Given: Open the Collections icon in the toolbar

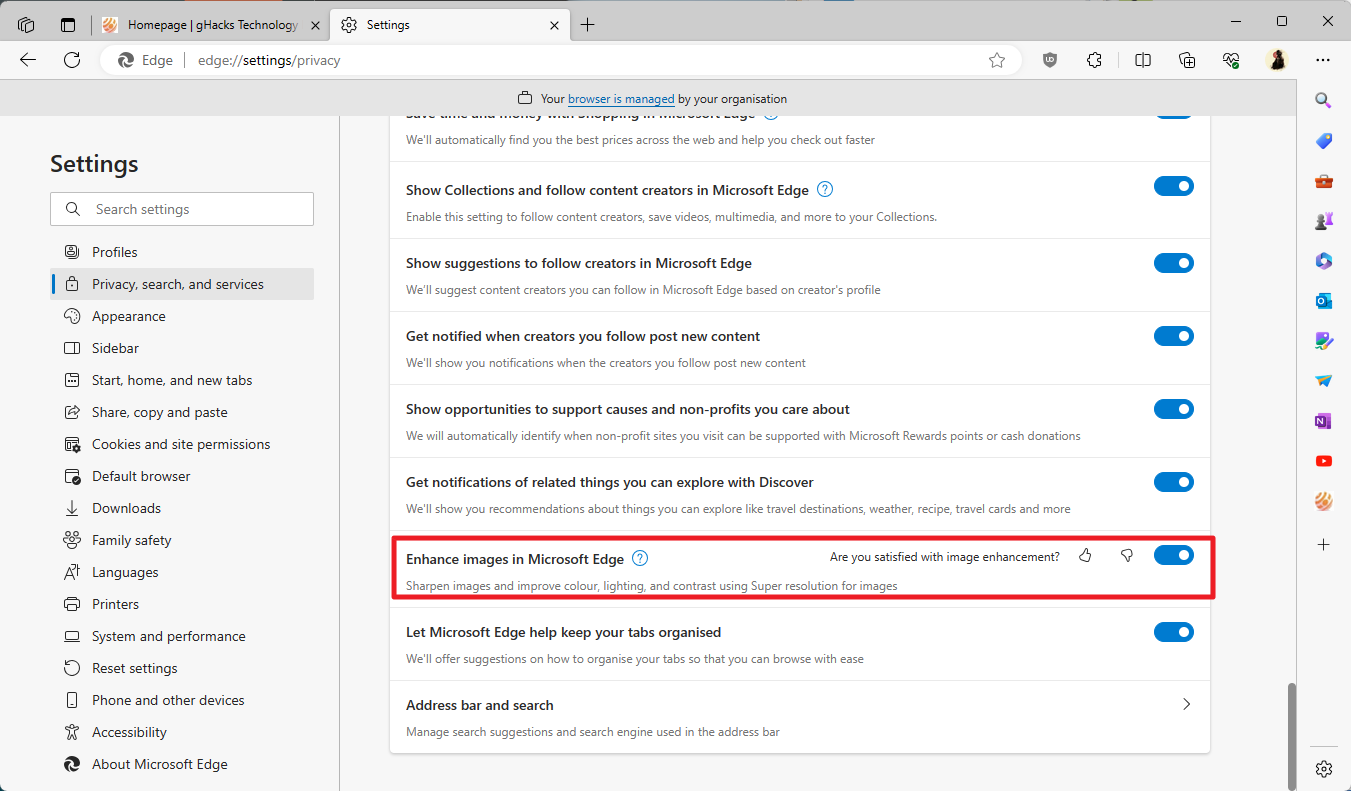Looking at the screenshot, I should [1187, 60].
